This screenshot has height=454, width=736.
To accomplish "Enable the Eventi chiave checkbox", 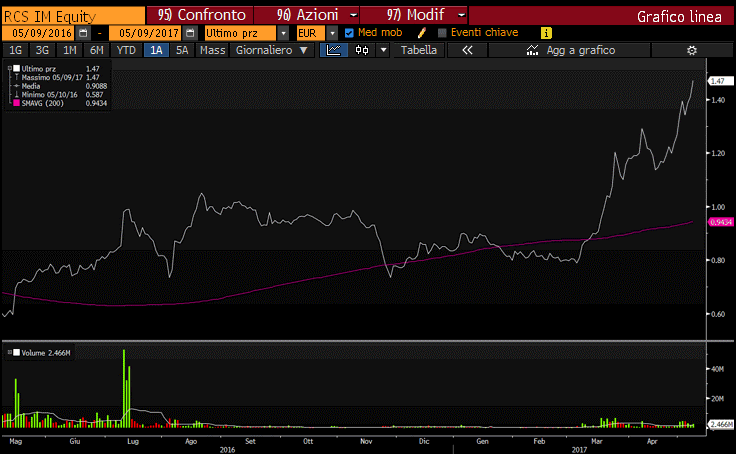I will click(x=442, y=33).
